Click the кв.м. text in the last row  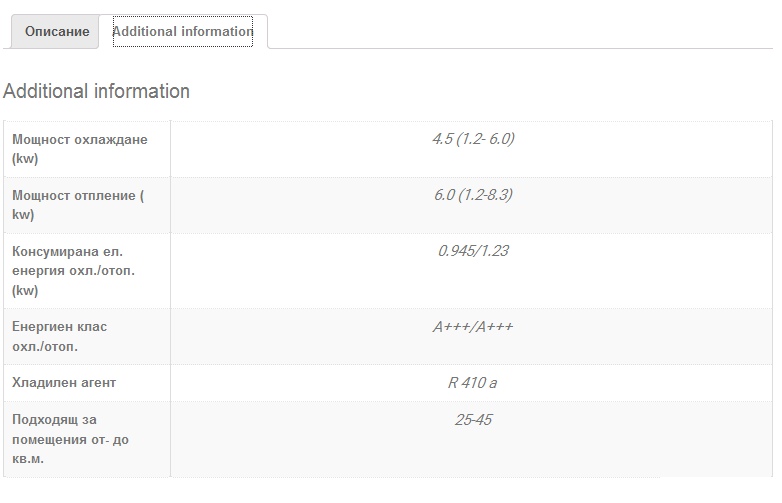28,459
